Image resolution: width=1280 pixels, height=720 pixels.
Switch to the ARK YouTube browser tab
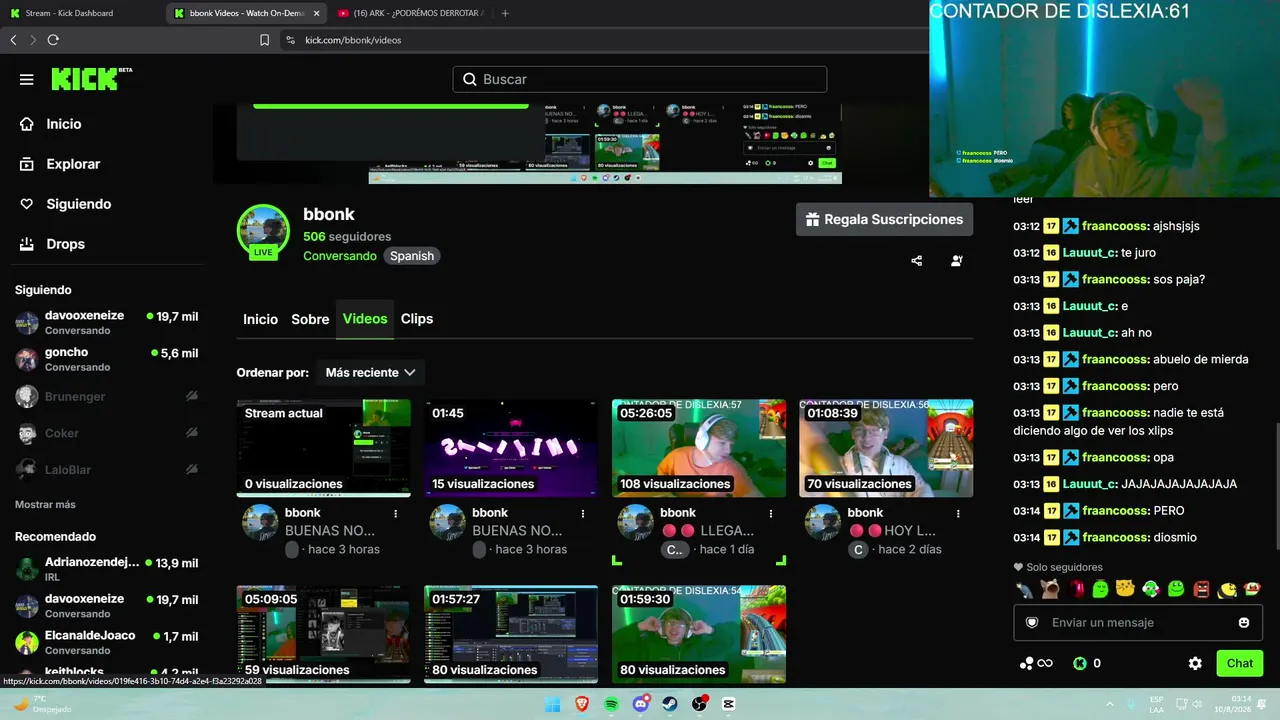tap(411, 13)
